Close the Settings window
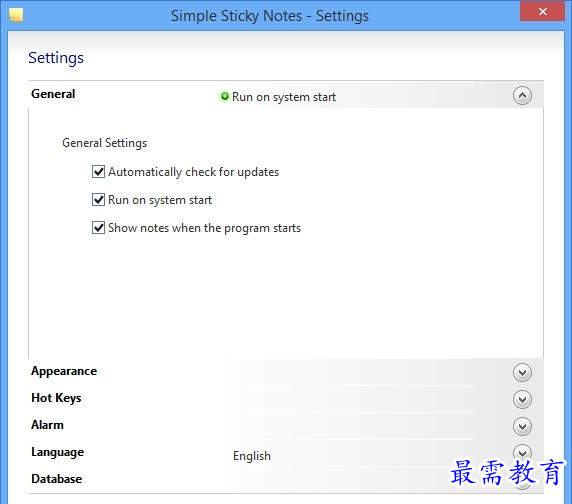The height and width of the screenshot is (504, 572). pyautogui.click(x=542, y=12)
